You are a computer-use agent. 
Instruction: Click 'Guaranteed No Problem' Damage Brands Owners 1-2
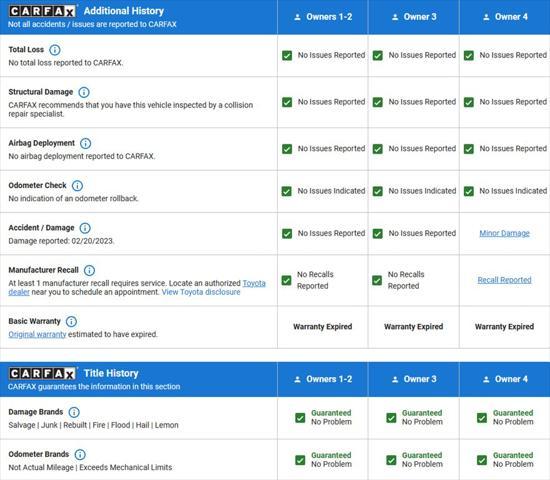click(x=331, y=418)
